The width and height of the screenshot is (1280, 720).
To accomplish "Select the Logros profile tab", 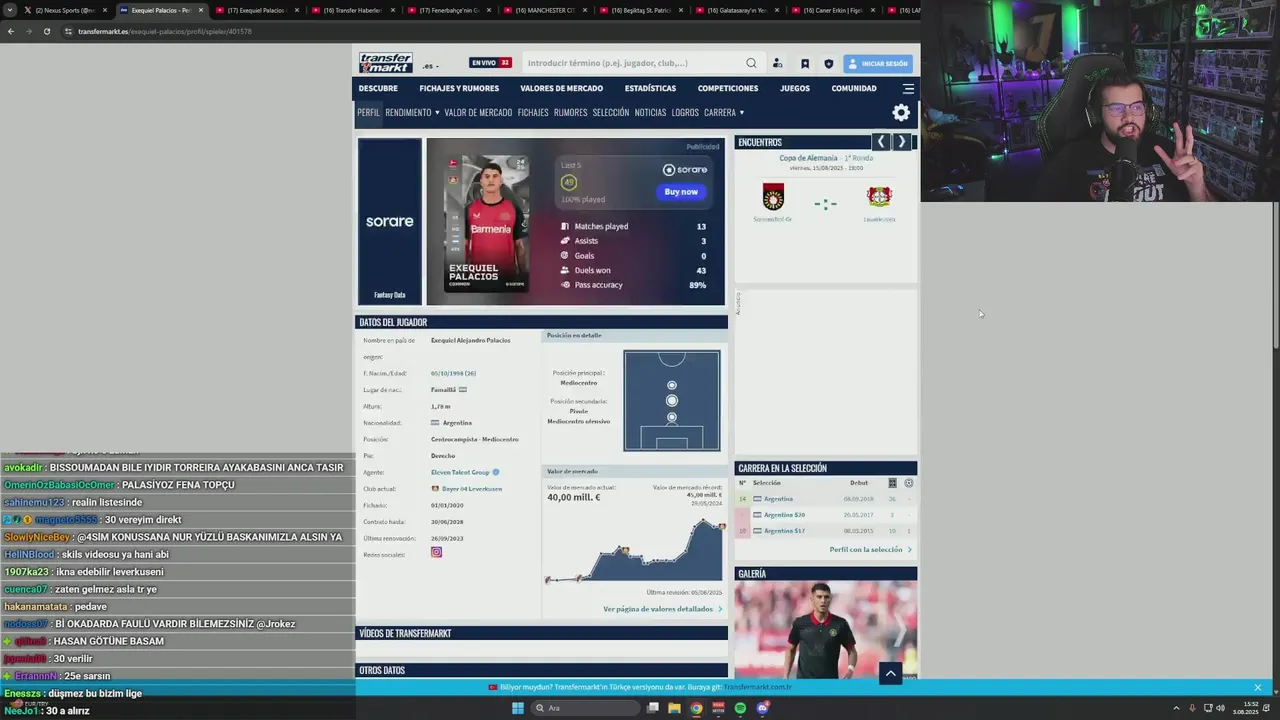I will click(685, 112).
